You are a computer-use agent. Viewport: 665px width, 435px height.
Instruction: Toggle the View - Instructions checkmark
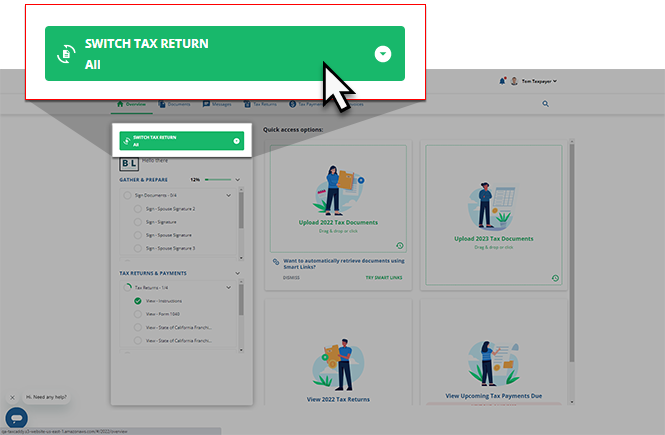pyautogui.click(x=137, y=301)
